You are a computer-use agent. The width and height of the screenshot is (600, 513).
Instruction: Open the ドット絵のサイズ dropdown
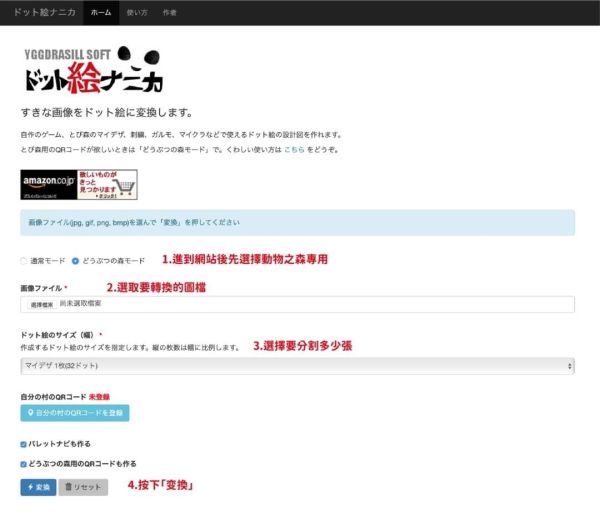click(x=297, y=366)
